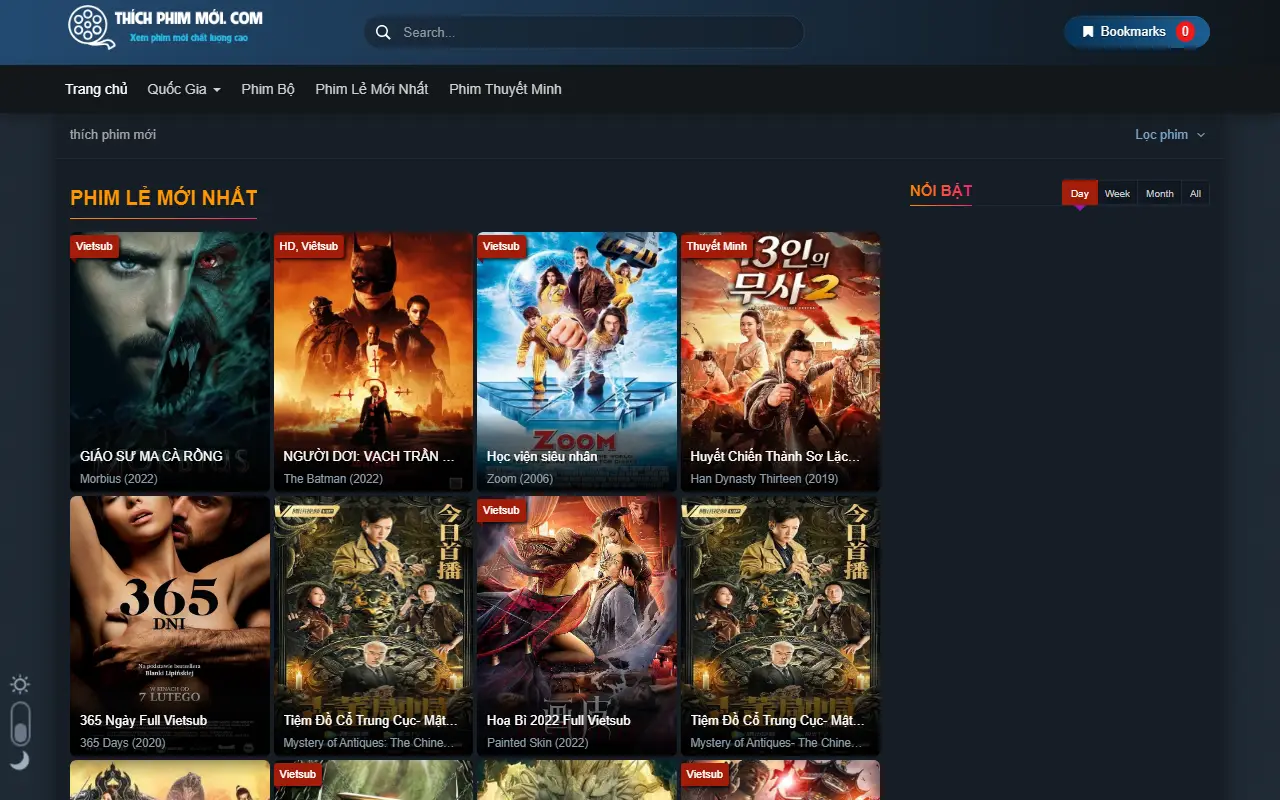Click Học viện siêu nhân title
Image resolution: width=1280 pixels, height=800 pixels.
[x=542, y=456]
